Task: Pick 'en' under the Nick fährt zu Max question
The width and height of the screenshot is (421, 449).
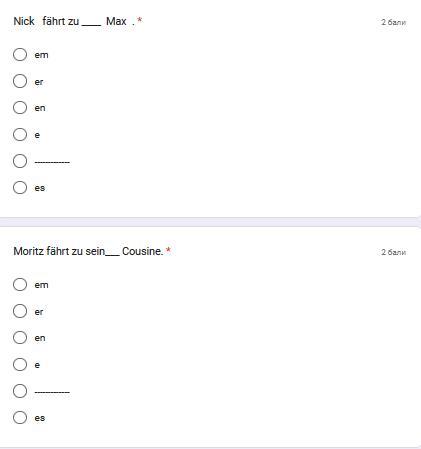Action: (x=20, y=108)
